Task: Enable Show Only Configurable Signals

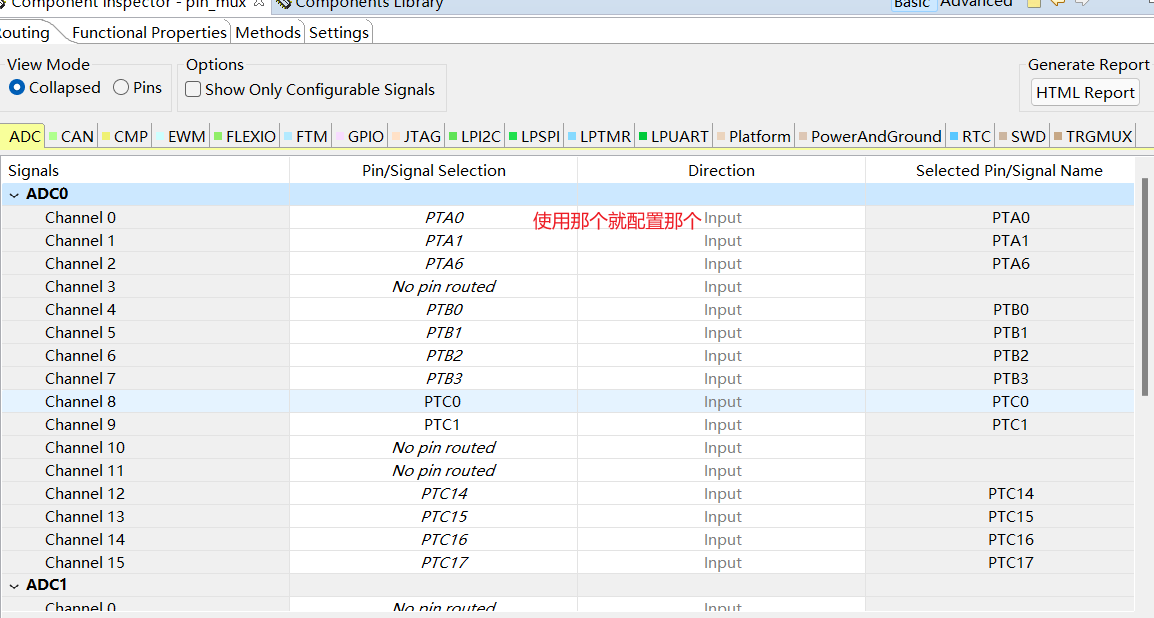Action: click(192, 89)
